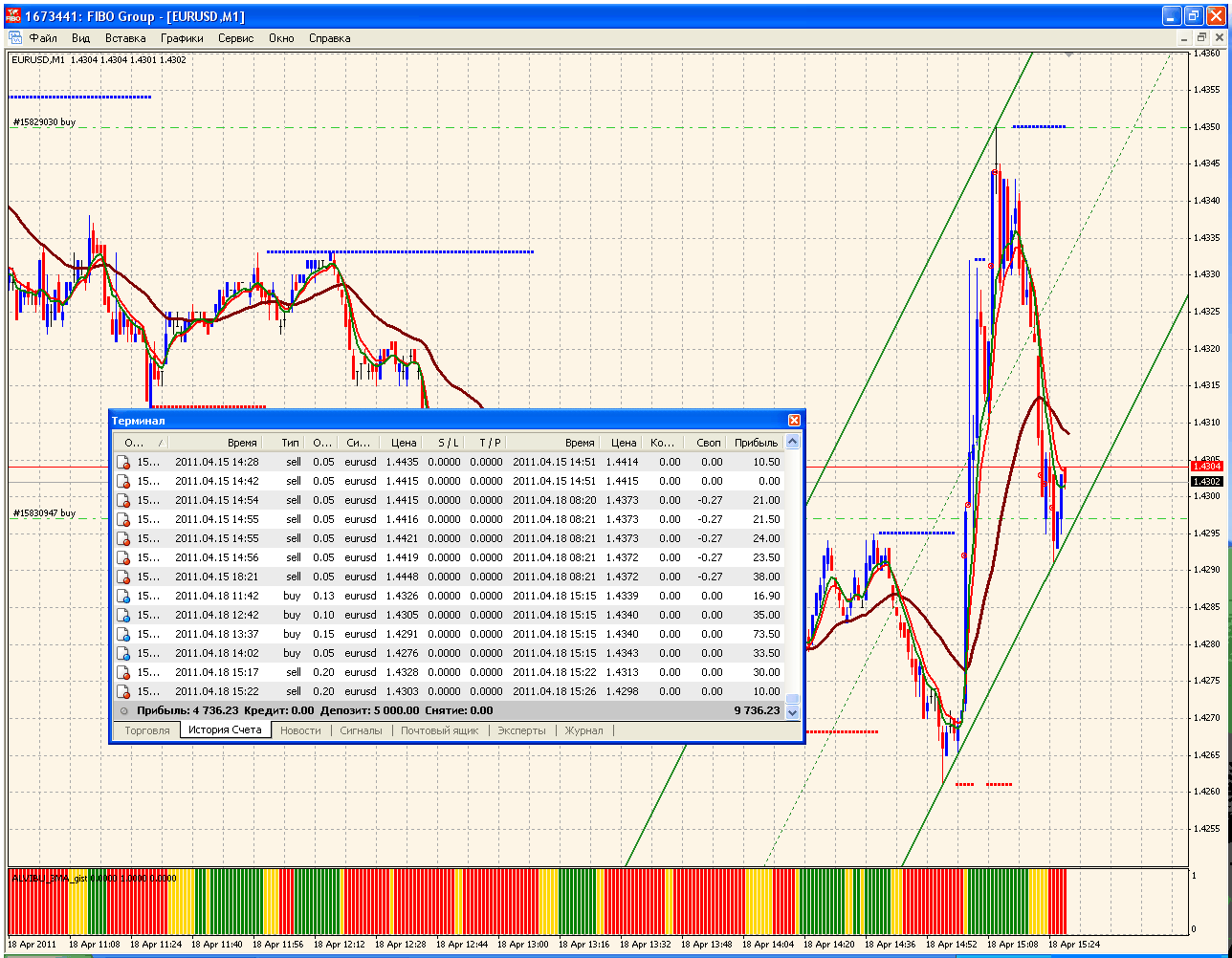The image size is (1232, 958).
Task: Open the Графики menu
Action: click(x=182, y=38)
